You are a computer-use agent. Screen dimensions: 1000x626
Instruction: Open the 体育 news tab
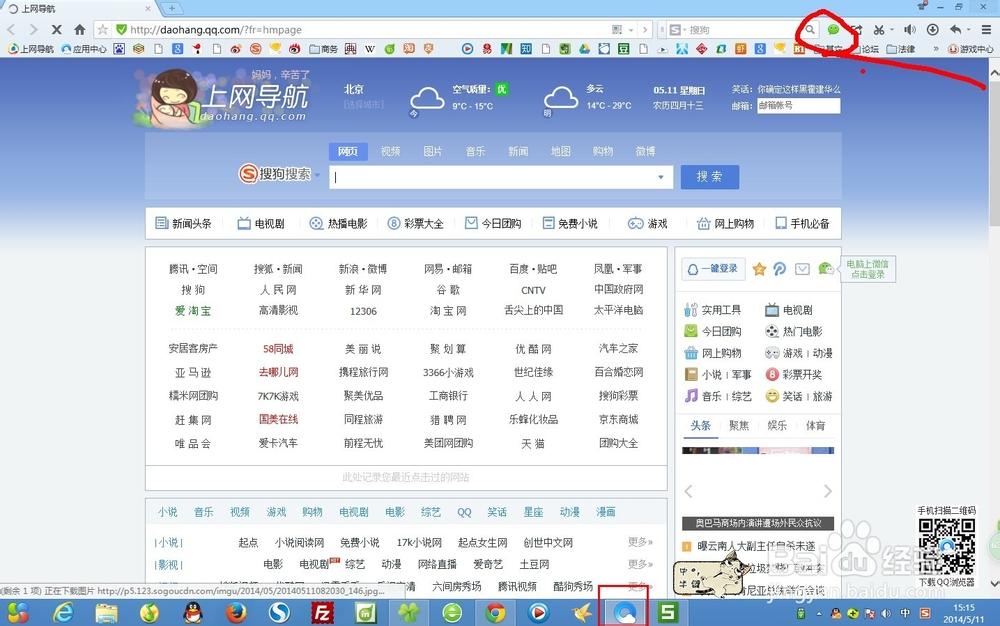(x=815, y=425)
